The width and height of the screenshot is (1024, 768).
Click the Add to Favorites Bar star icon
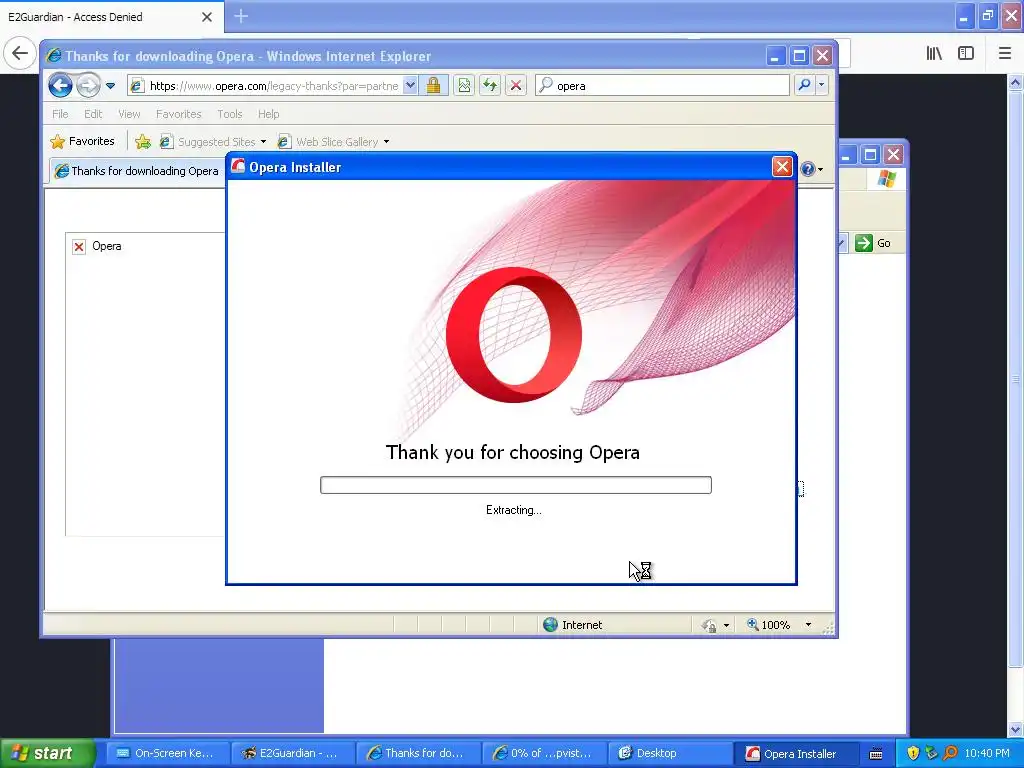tap(143, 141)
